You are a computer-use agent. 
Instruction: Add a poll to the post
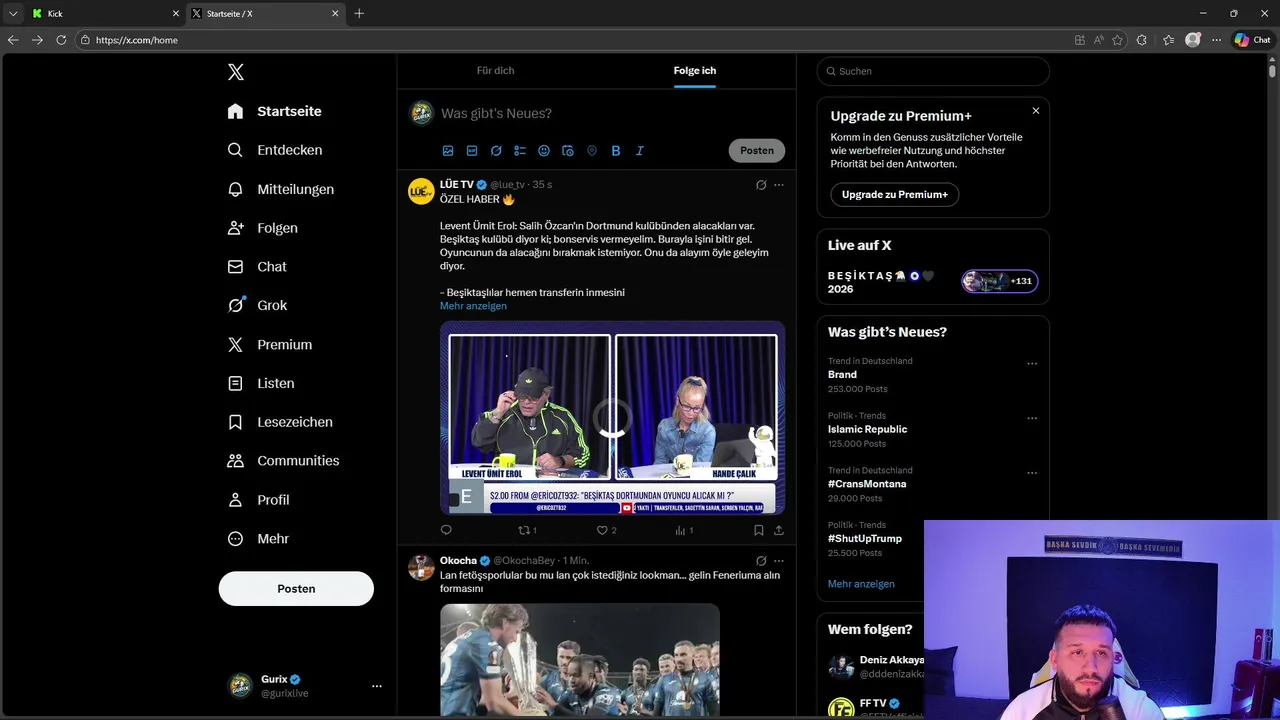click(x=520, y=151)
